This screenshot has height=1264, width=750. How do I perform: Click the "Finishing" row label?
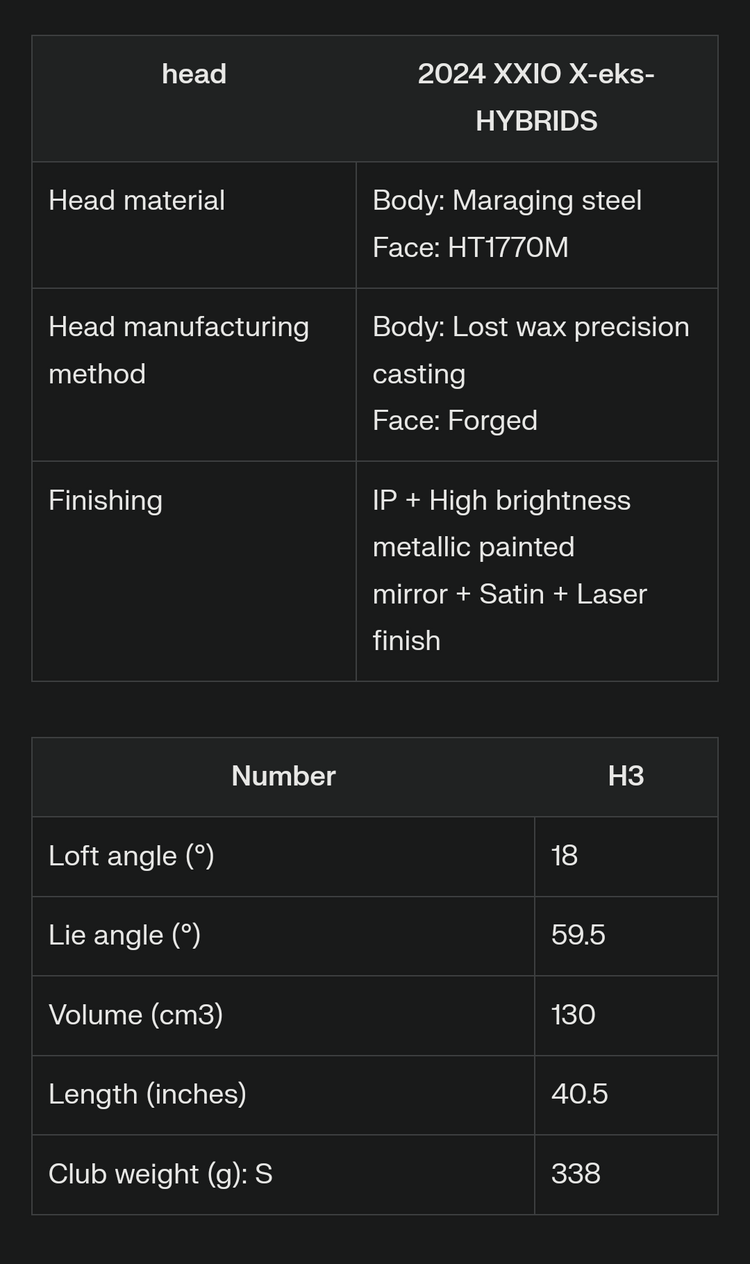(x=106, y=501)
